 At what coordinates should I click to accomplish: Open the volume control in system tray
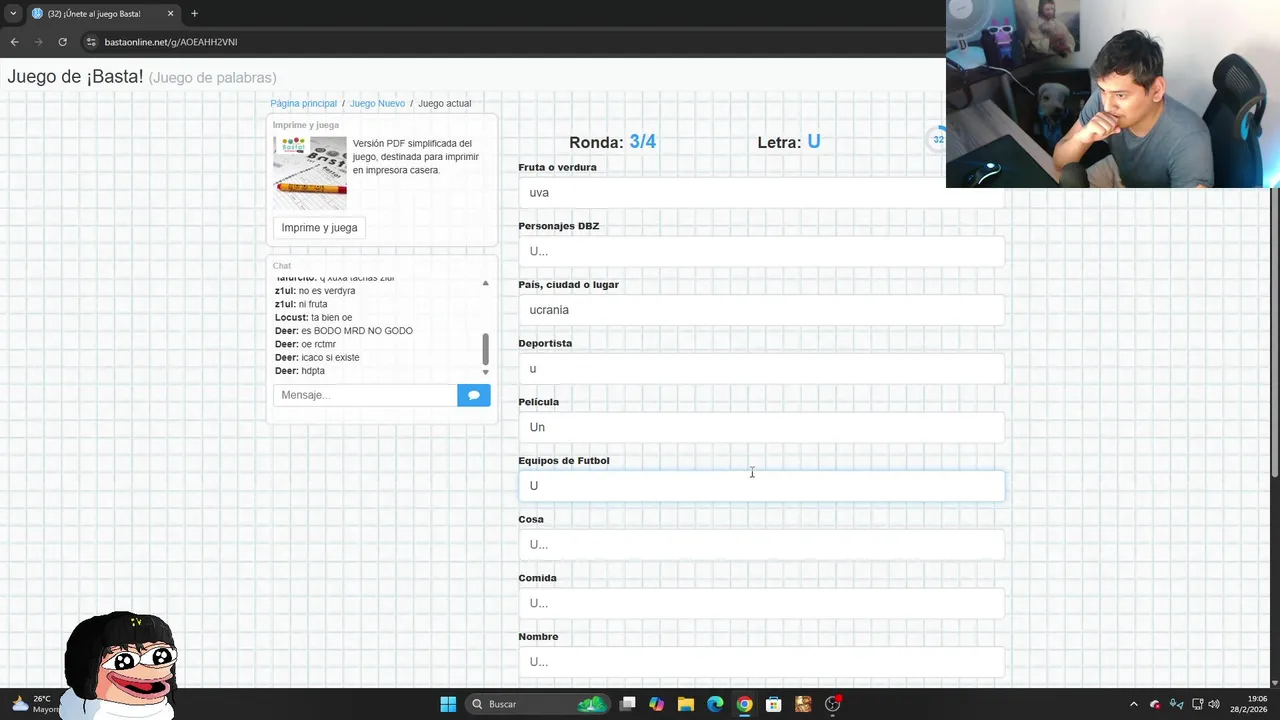[x=1214, y=704]
